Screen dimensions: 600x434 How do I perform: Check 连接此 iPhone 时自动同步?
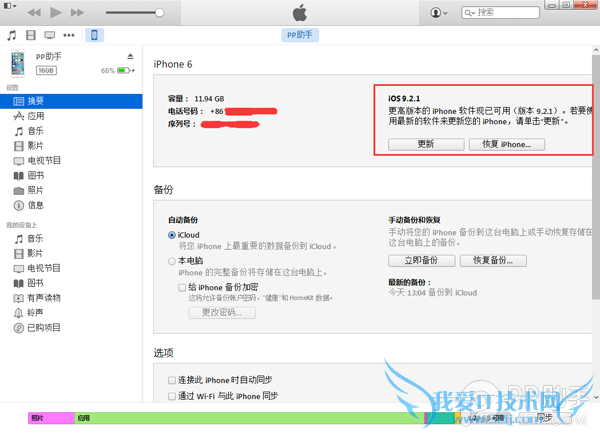click(x=172, y=380)
